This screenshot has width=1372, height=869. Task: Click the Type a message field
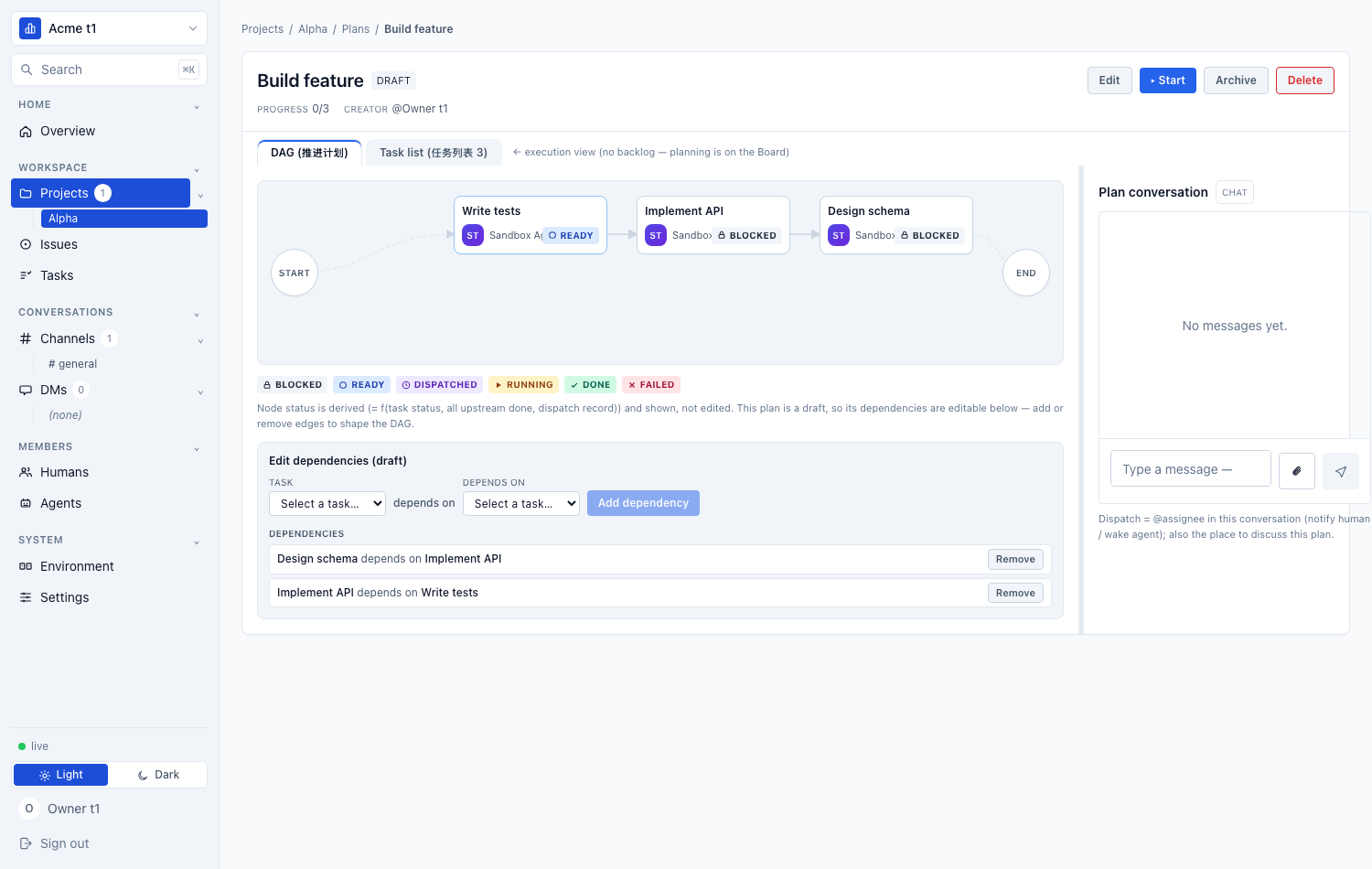pos(1191,469)
